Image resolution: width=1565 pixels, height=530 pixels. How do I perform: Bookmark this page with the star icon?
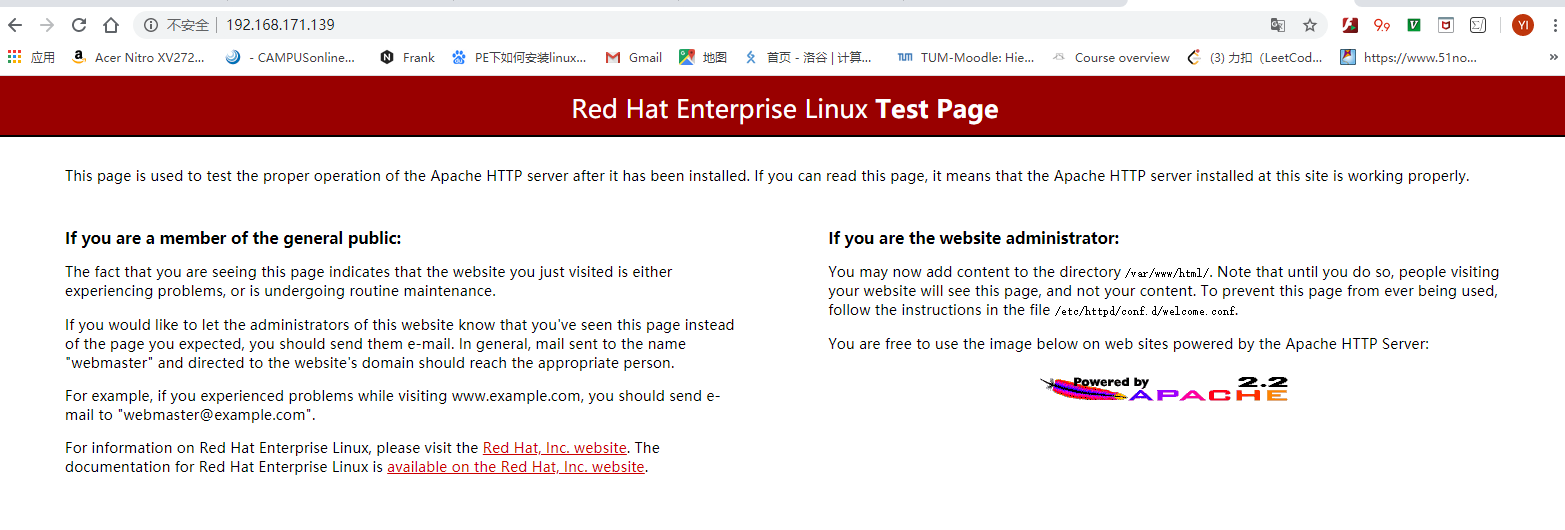point(1310,25)
